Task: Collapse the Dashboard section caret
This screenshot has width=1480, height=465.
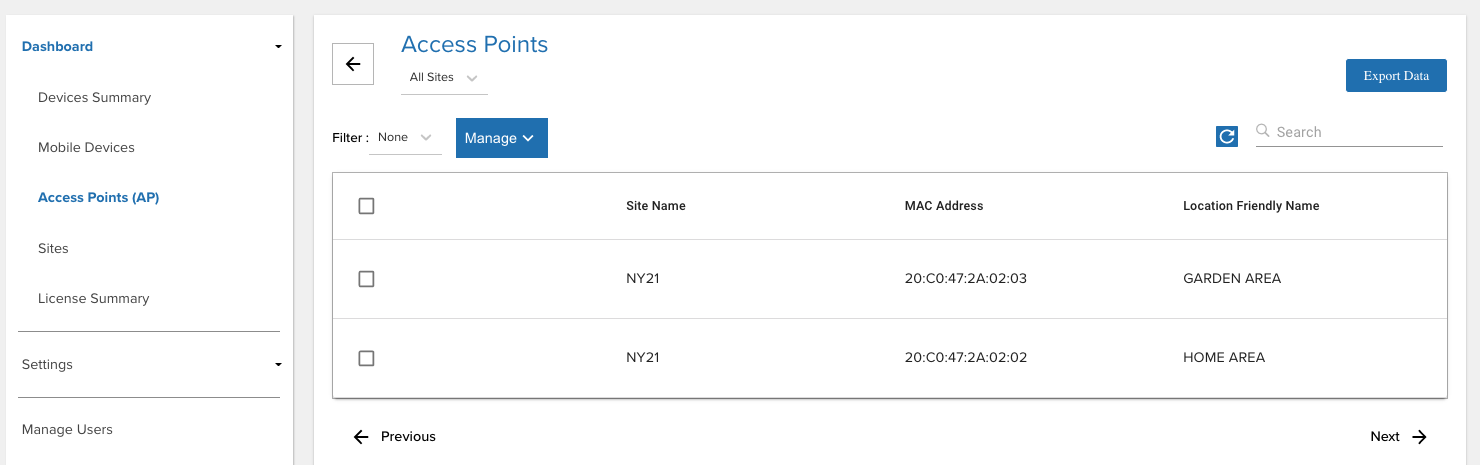Action: coord(278,47)
